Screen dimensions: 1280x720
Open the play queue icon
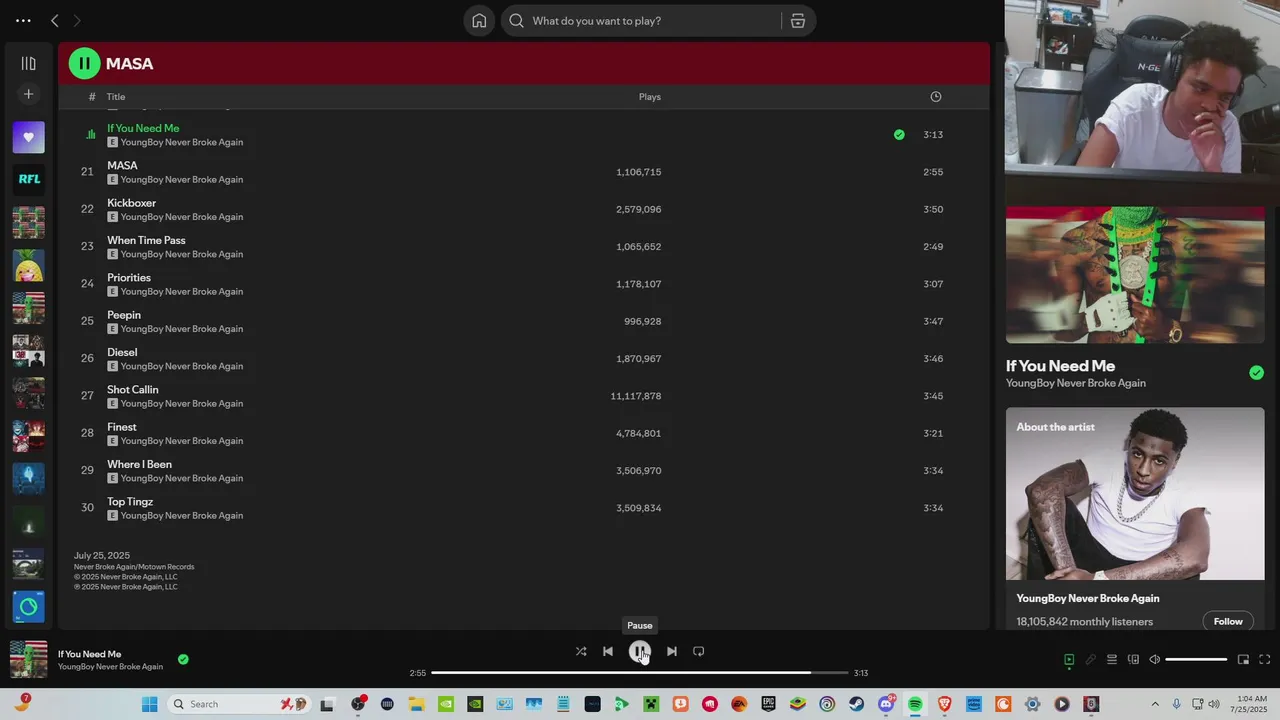click(1112, 660)
